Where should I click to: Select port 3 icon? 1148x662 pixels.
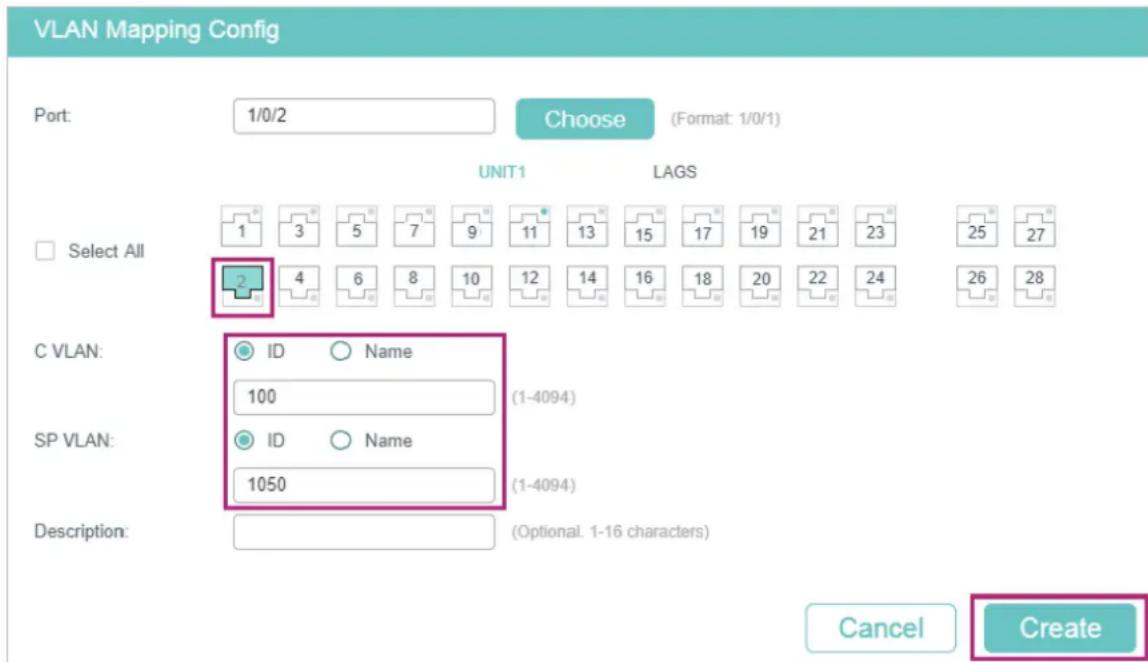tap(299, 226)
